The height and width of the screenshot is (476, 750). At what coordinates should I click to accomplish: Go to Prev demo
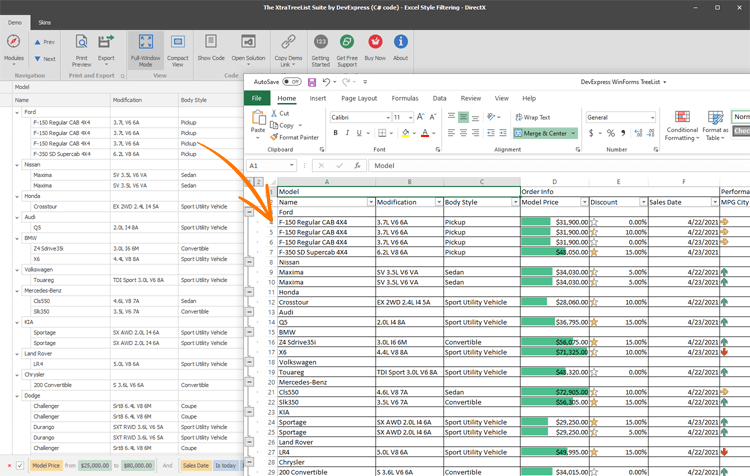(x=44, y=42)
